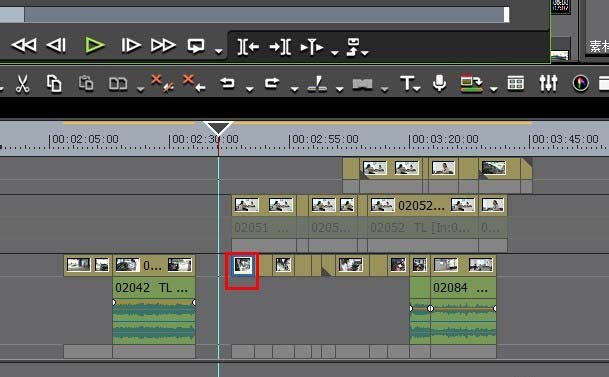Click the Add Cut Point icon
This screenshot has width=609, height=377.
click(317, 83)
